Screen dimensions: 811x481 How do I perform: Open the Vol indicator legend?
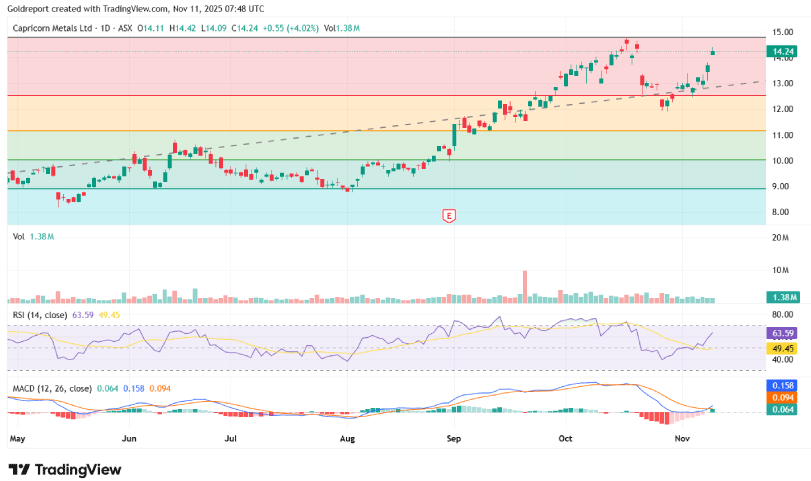point(19,237)
